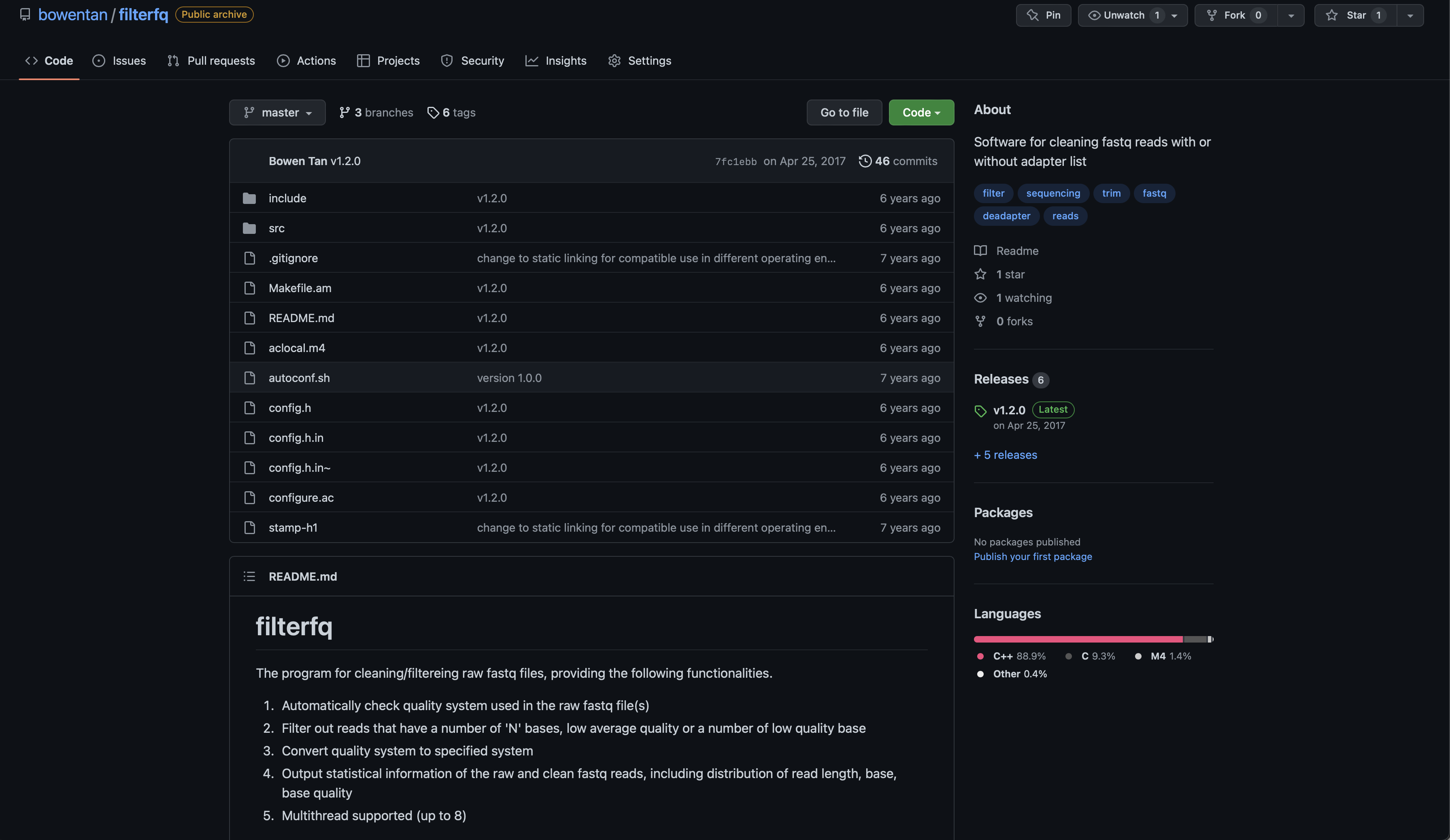Open the Projects tab
The height and width of the screenshot is (840, 1450).
pyautogui.click(x=388, y=61)
